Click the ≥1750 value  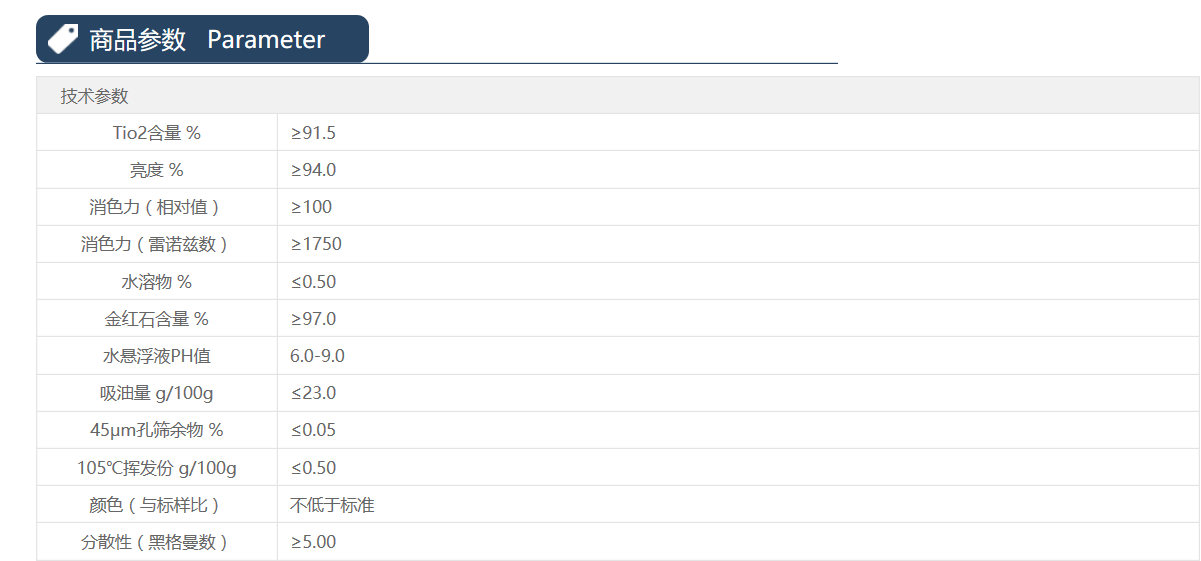pyautogui.click(x=316, y=244)
